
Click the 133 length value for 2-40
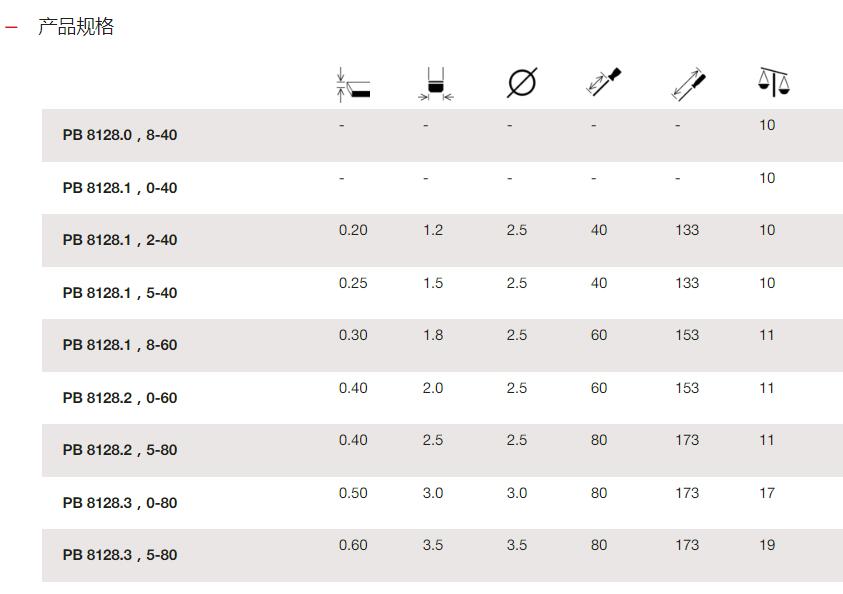(x=687, y=230)
